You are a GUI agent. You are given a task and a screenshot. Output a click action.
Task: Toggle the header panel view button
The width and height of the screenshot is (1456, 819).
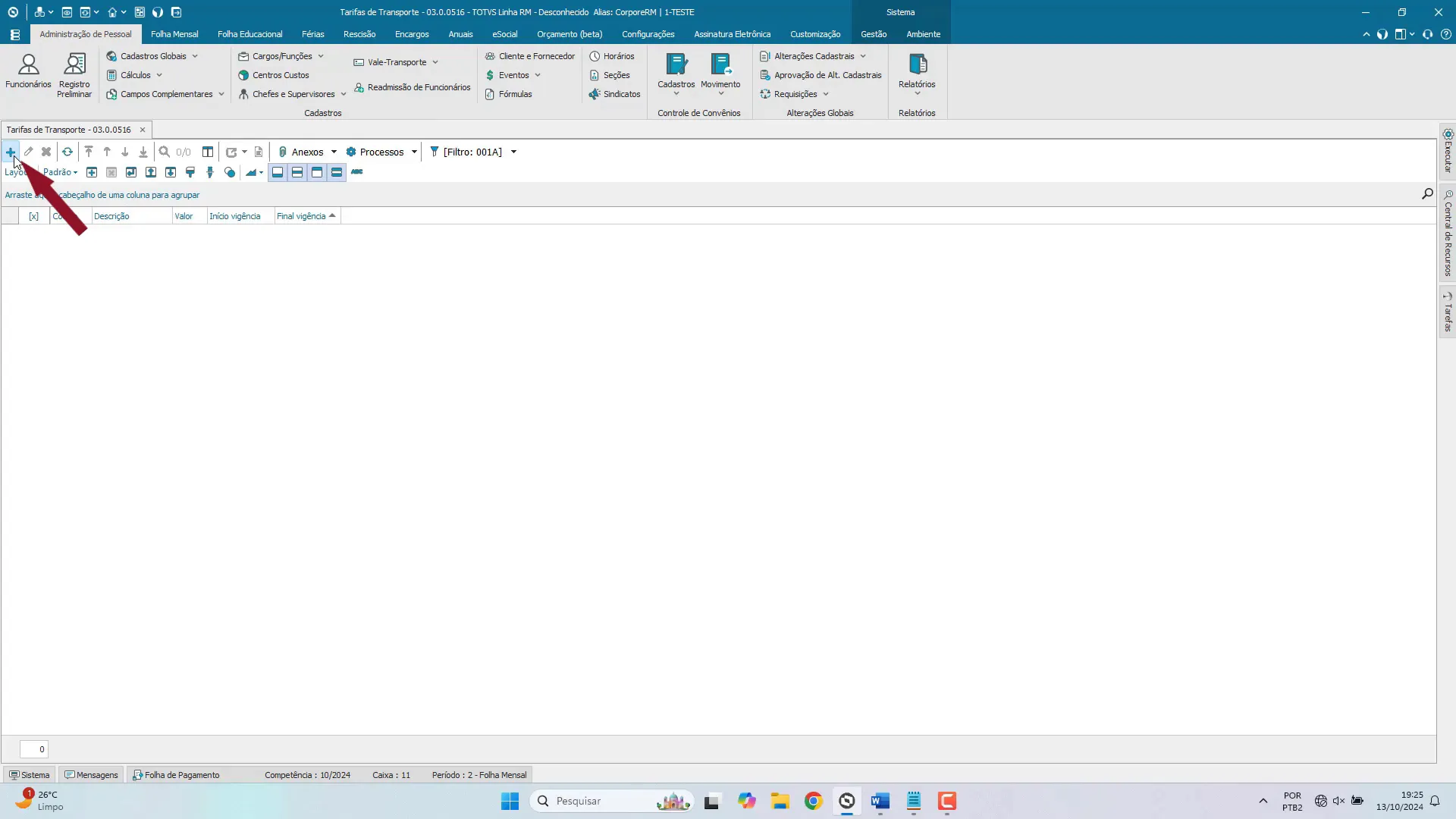[x=317, y=172]
